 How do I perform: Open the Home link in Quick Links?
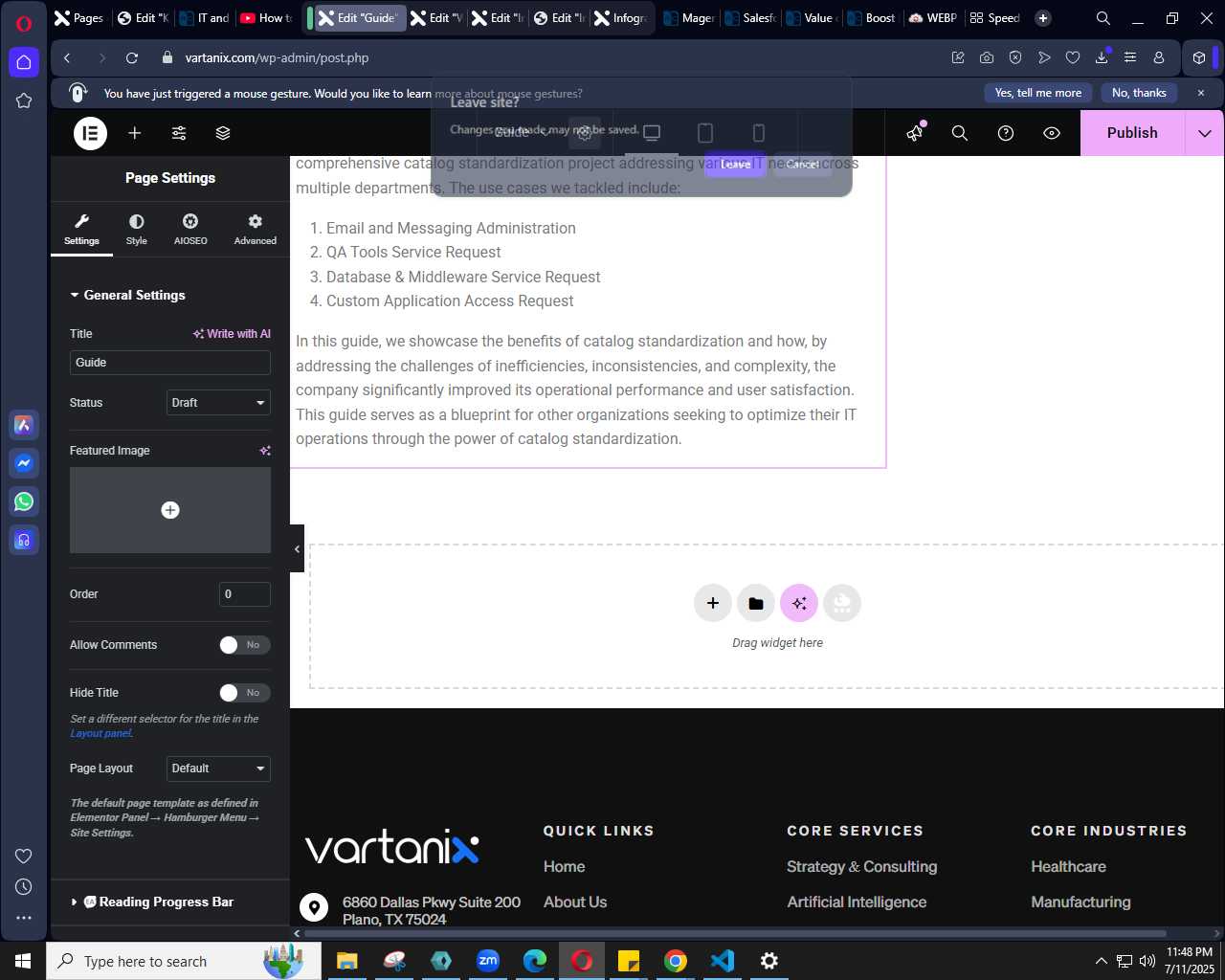[x=565, y=866]
